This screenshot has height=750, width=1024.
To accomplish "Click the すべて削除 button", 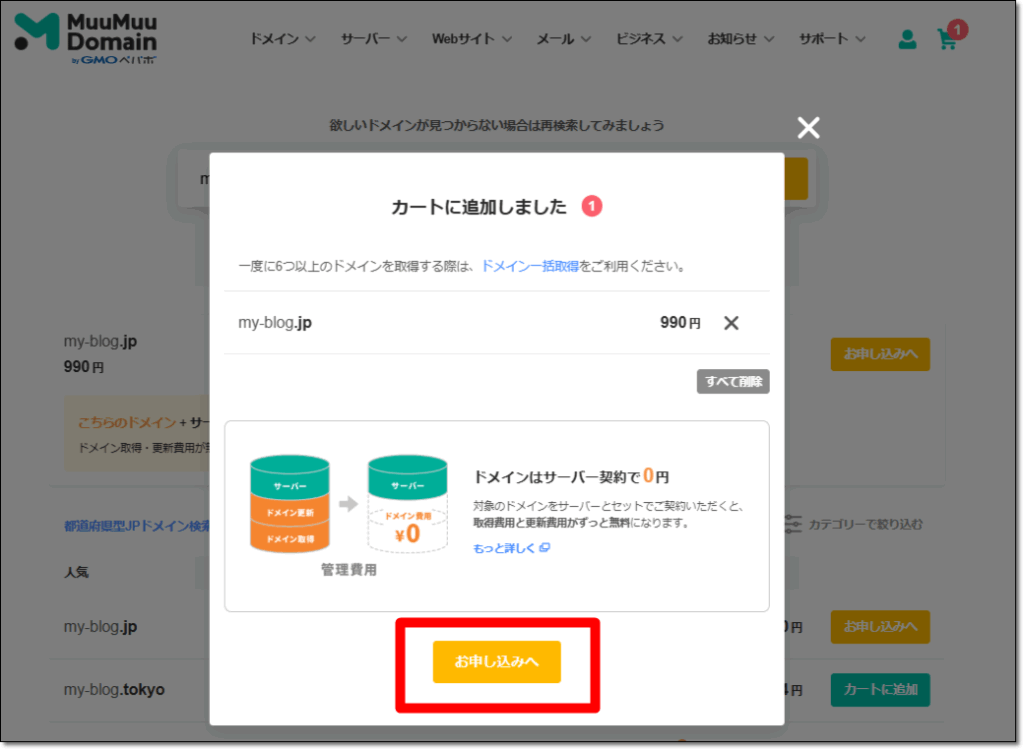I will 732,381.
